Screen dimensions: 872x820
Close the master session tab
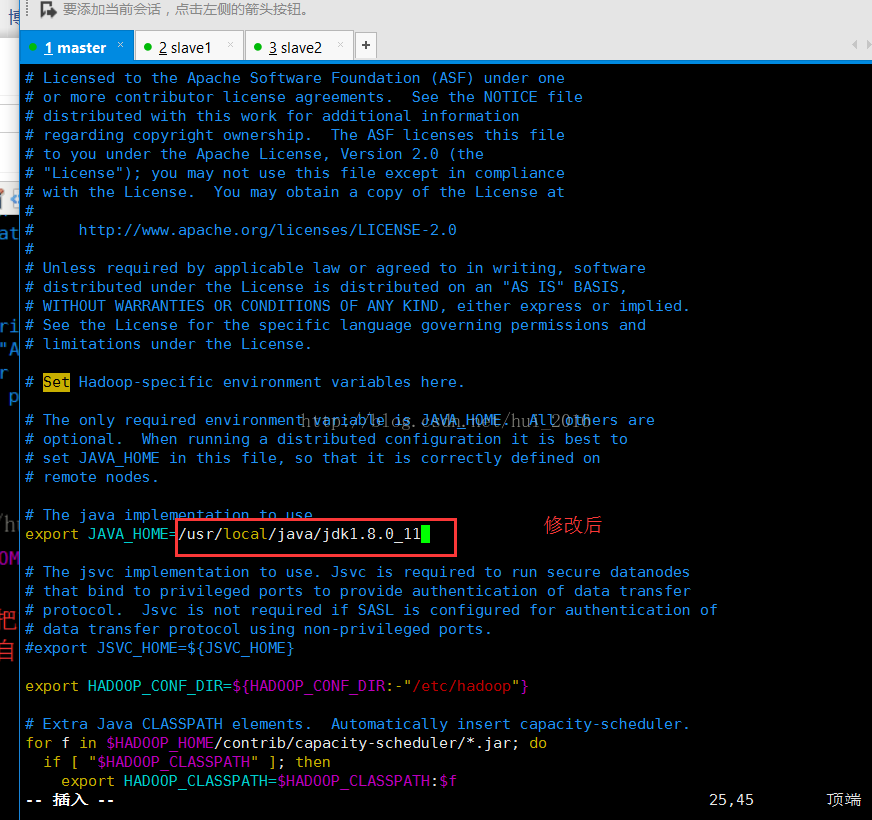(x=120, y=45)
